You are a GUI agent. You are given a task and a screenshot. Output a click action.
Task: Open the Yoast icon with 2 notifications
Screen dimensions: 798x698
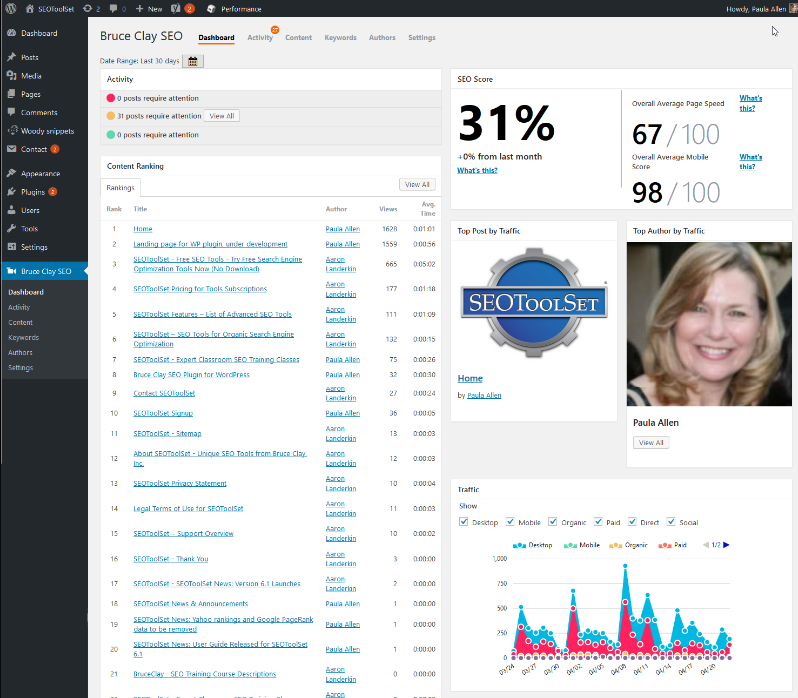[176, 9]
